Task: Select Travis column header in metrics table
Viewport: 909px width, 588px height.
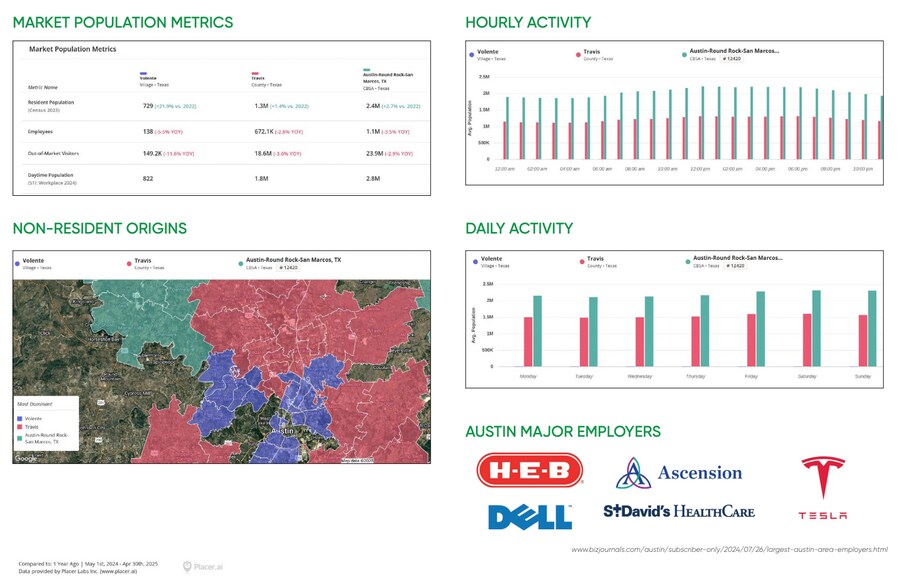Action: click(263, 76)
